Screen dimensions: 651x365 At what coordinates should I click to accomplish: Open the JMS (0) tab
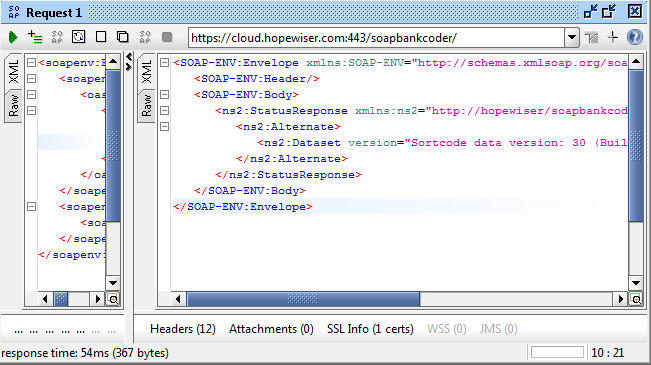tap(499, 329)
